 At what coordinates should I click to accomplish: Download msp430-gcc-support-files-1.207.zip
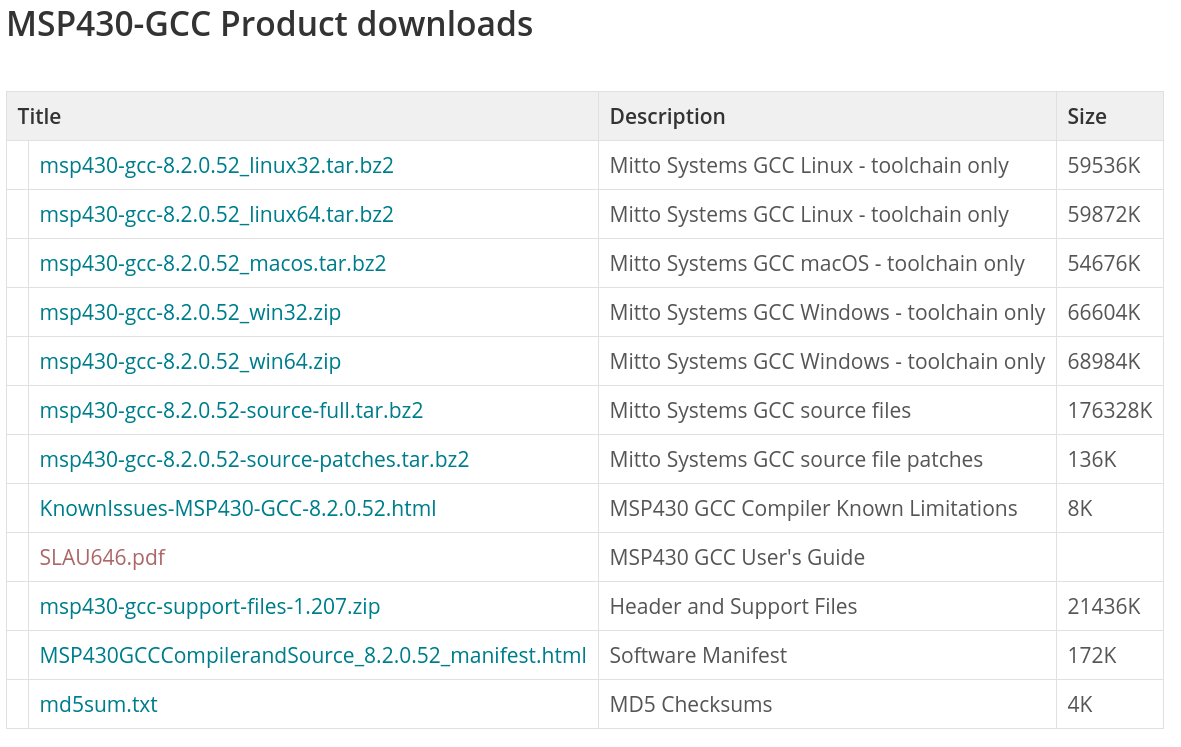(x=209, y=605)
